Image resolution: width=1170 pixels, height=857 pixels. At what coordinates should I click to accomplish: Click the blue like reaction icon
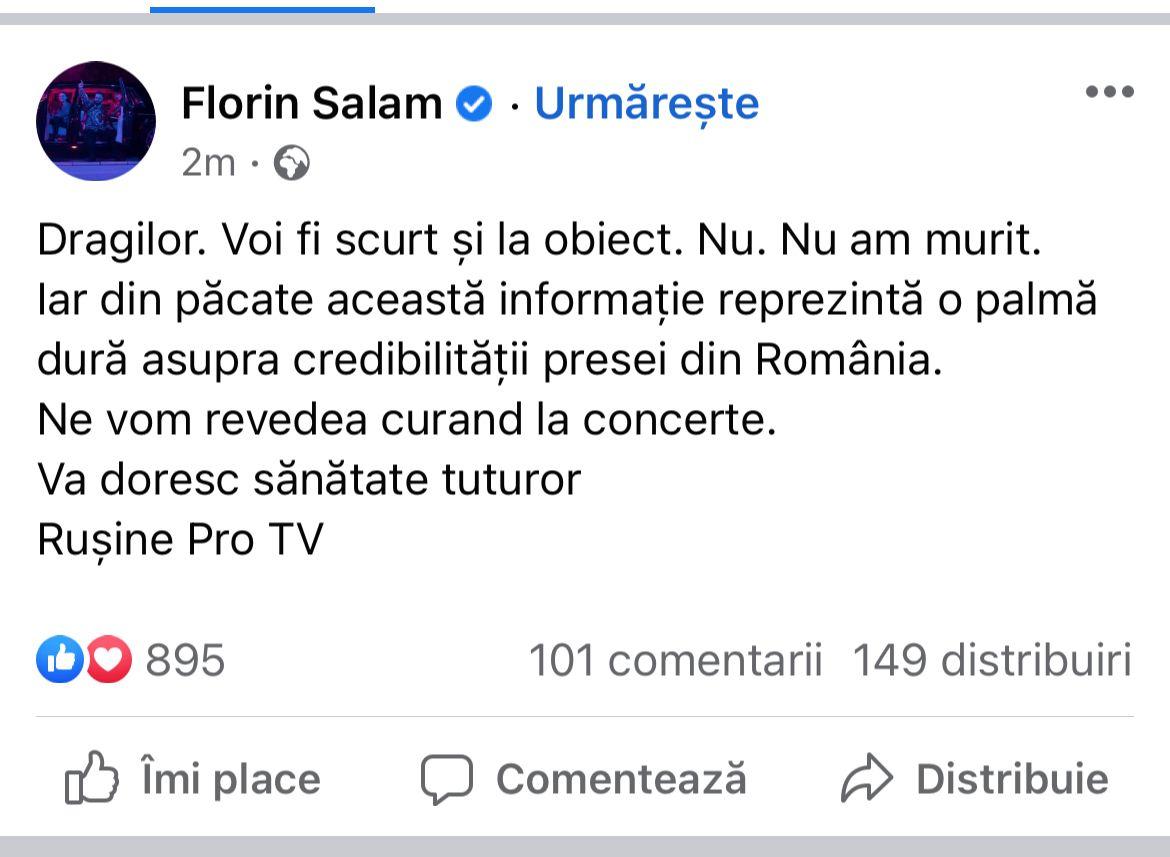coord(60,660)
